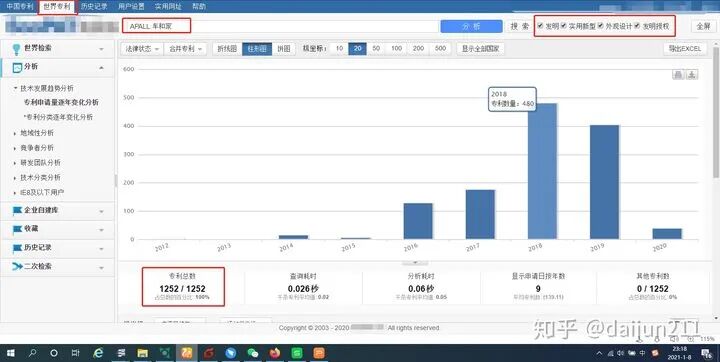Image resolution: width=720 pixels, height=362 pixels.
Task: Click the flag icon beside 历史记录 in sidebar
Action: pos(17,248)
